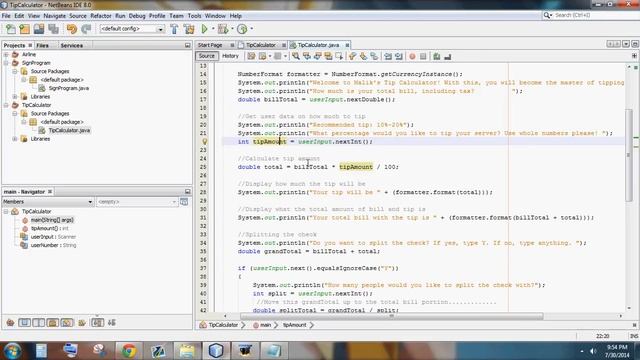Click the Open Project toolbar icon

point(39,29)
